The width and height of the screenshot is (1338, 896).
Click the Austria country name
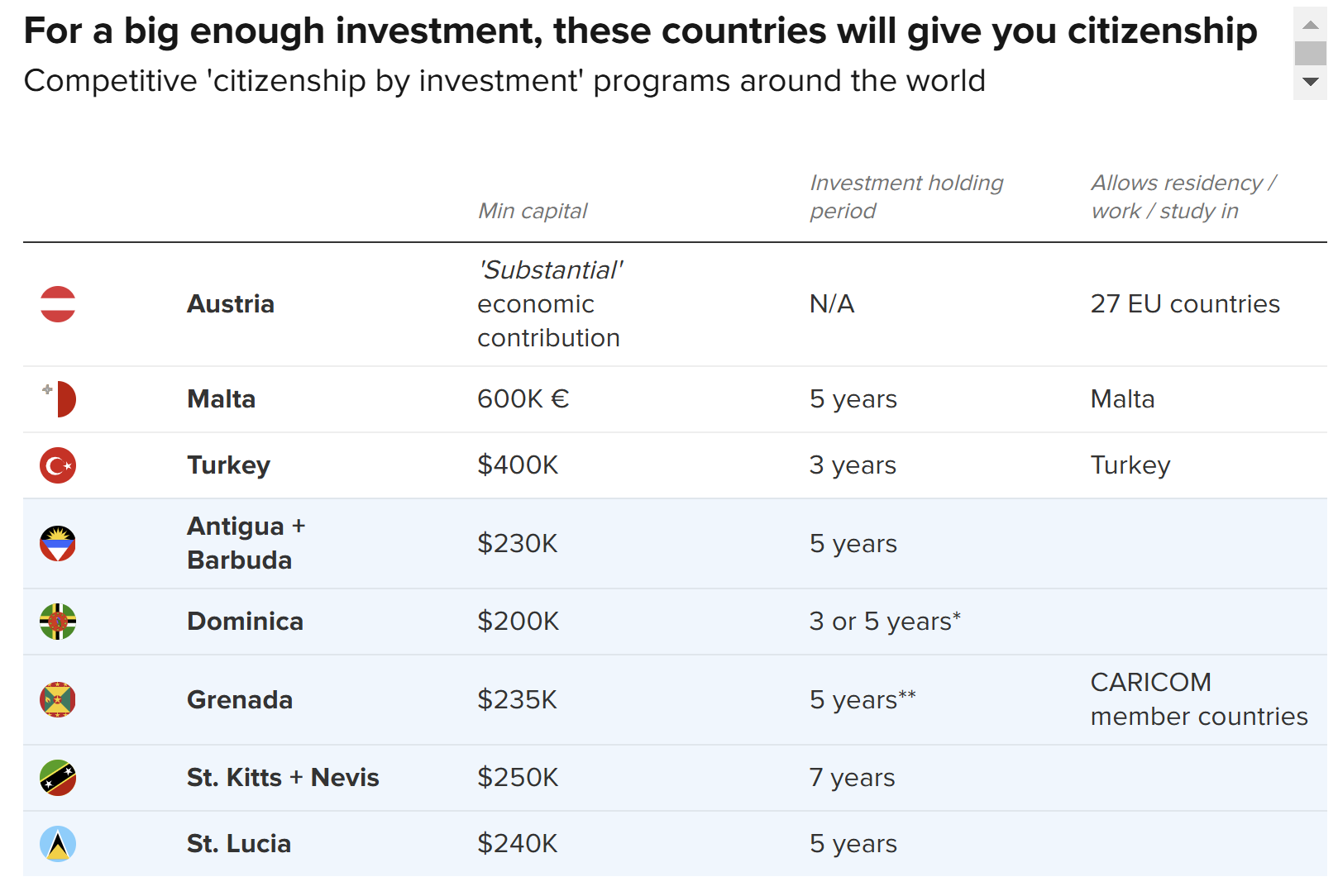(x=231, y=304)
